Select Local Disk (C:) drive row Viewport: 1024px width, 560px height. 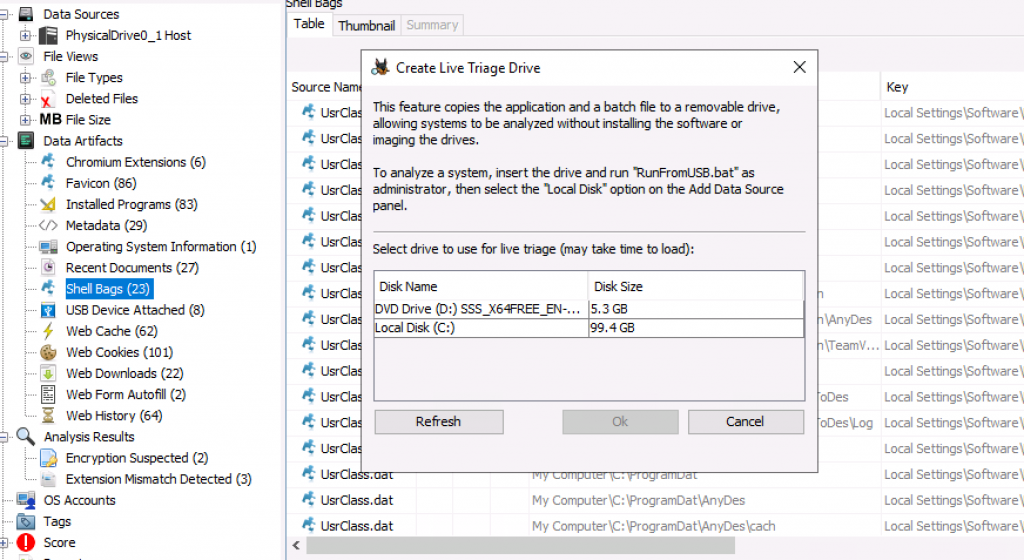click(480, 328)
